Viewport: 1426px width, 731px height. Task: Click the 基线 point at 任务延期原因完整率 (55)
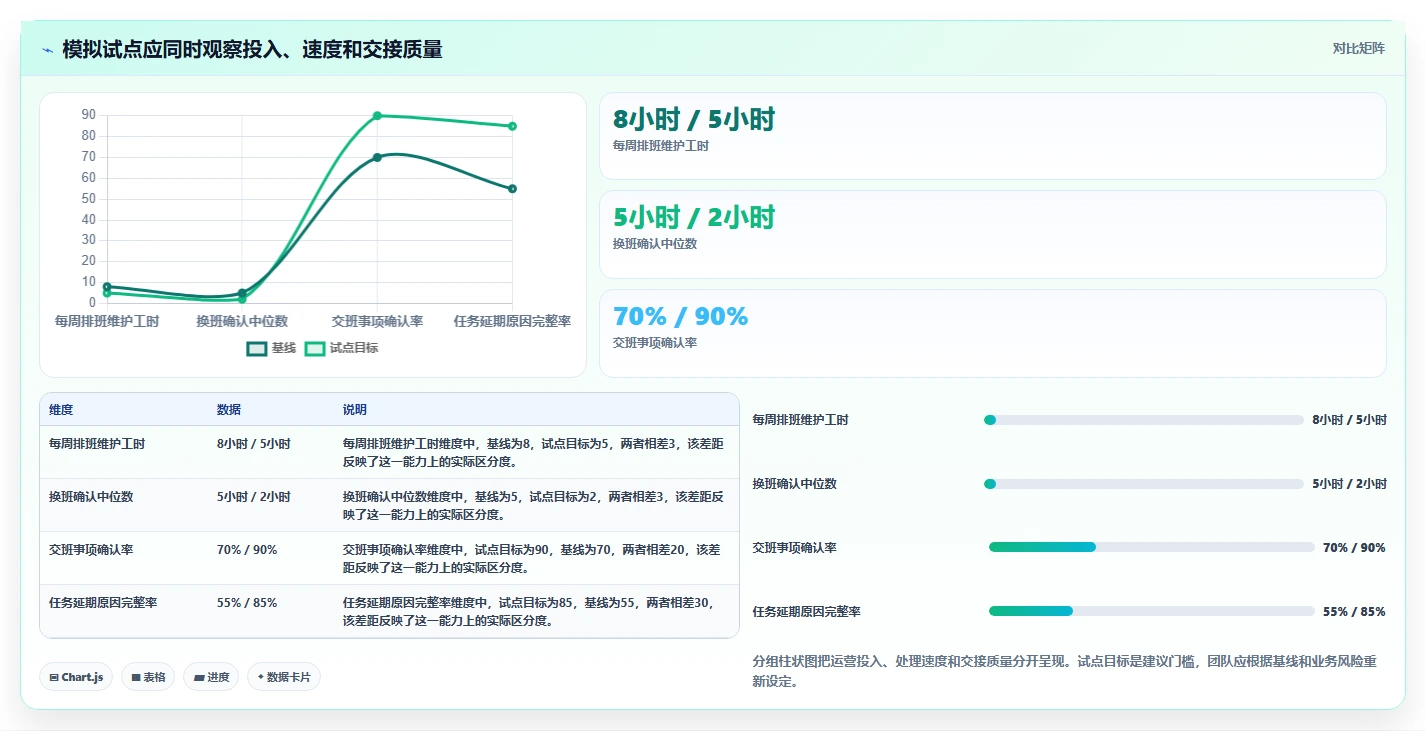click(x=512, y=188)
